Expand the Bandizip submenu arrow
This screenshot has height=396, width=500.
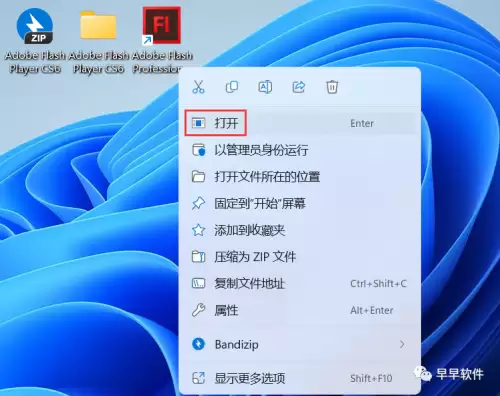pos(402,344)
